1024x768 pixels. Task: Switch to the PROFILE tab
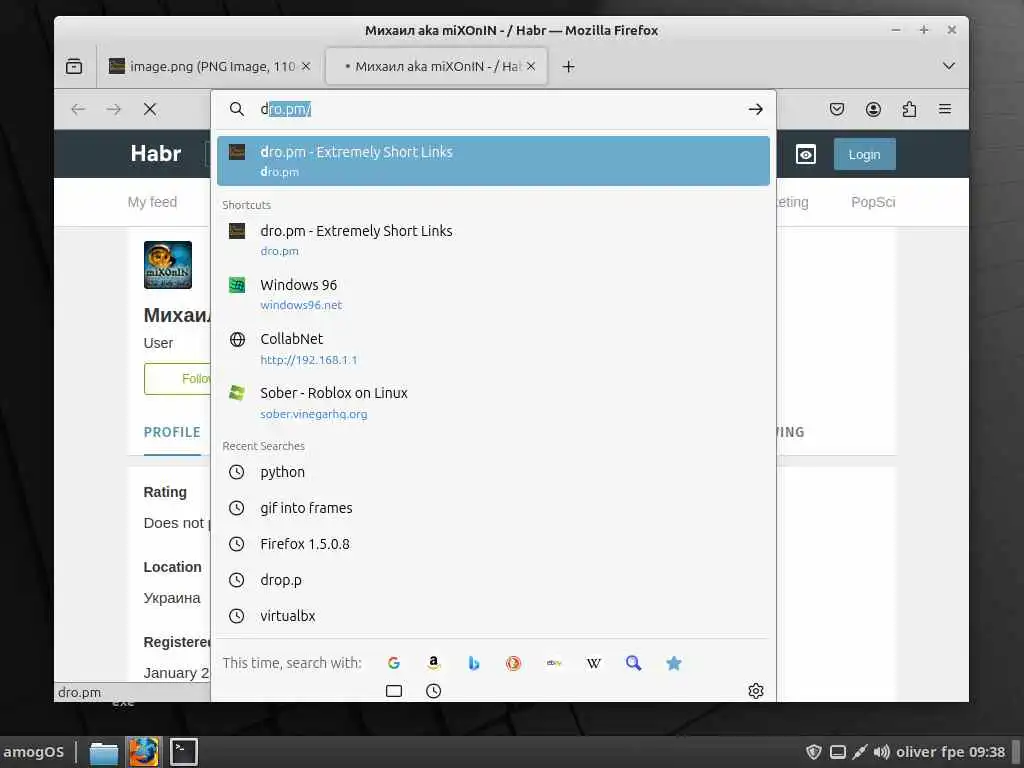[x=172, y=432]
